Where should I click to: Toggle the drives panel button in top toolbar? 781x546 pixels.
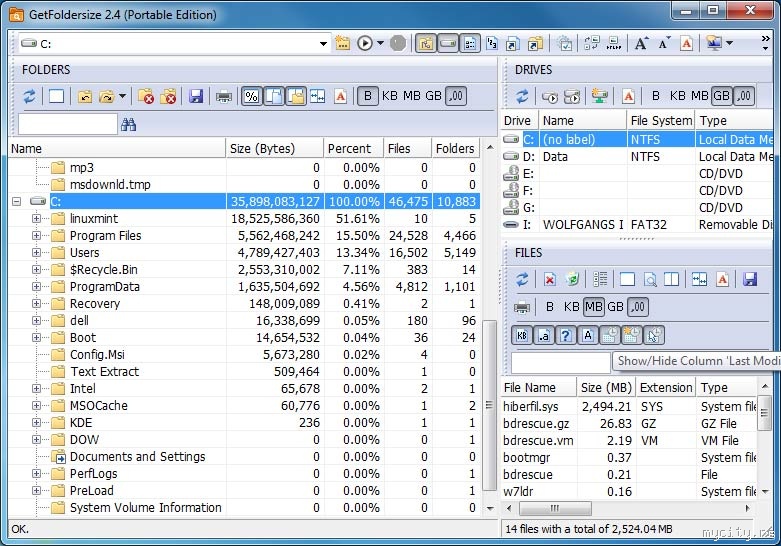(448, 43)
